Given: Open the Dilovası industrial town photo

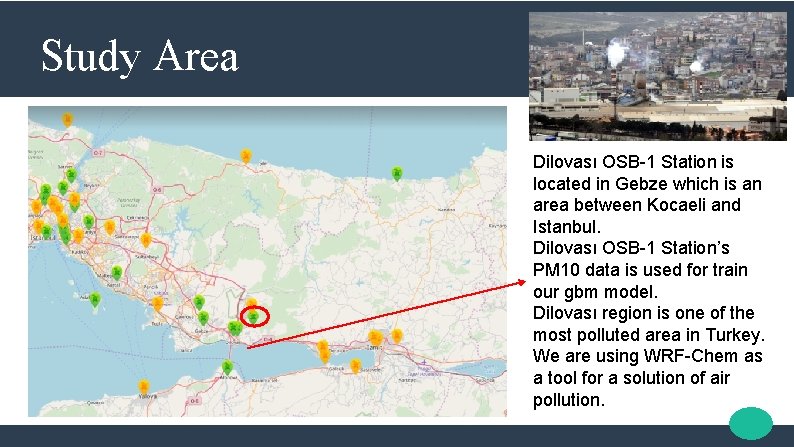Looking at the screenshot, I should coord(658,76).
